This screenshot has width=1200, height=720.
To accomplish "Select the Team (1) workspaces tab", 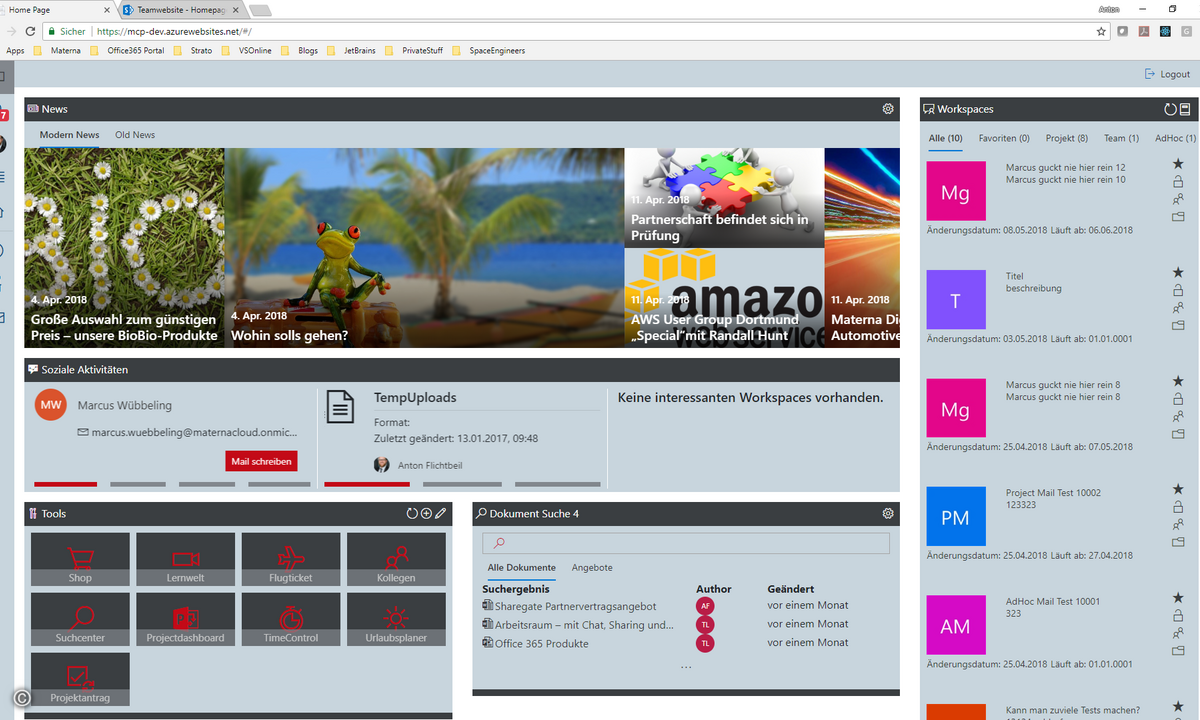I will pos(1121,138).
